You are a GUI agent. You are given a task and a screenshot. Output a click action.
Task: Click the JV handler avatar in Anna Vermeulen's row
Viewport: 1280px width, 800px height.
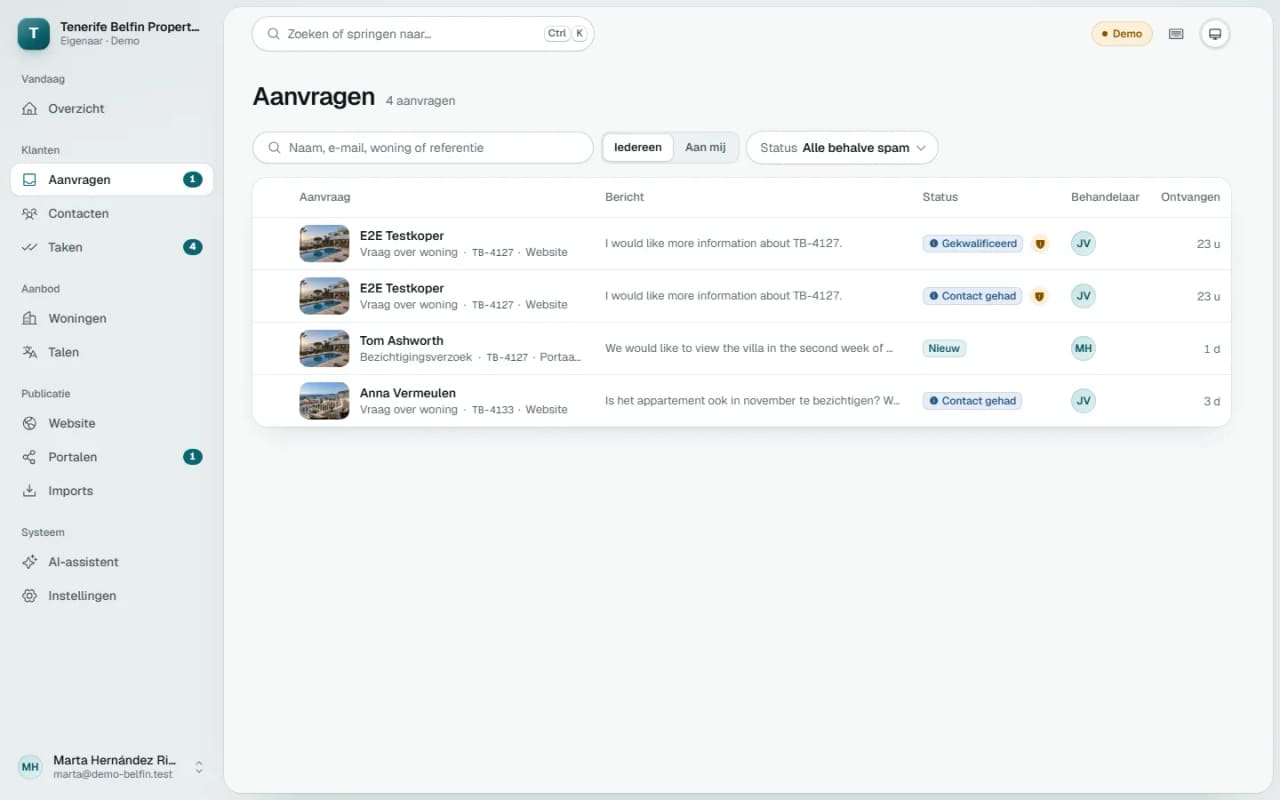click(x=1083, y=401)
